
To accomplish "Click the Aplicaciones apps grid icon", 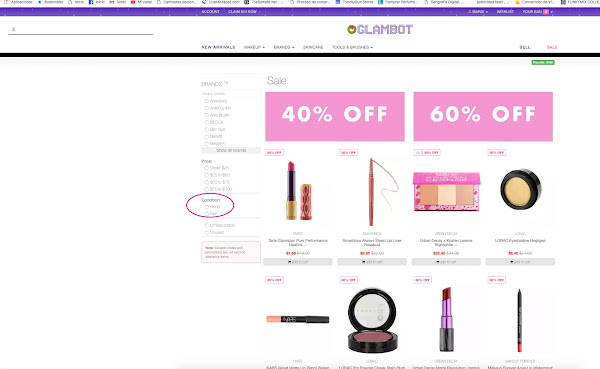I will click(x=6, y=2).
